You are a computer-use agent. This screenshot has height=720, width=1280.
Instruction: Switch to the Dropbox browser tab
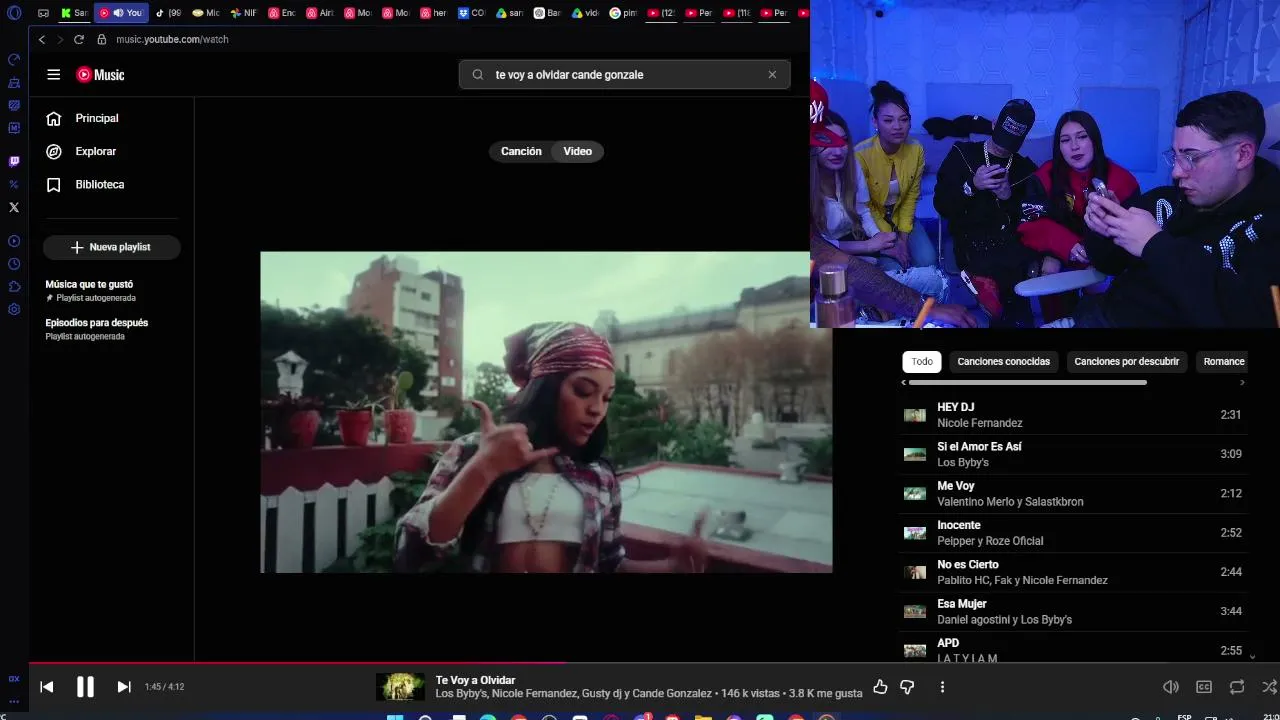coord(471,13)
